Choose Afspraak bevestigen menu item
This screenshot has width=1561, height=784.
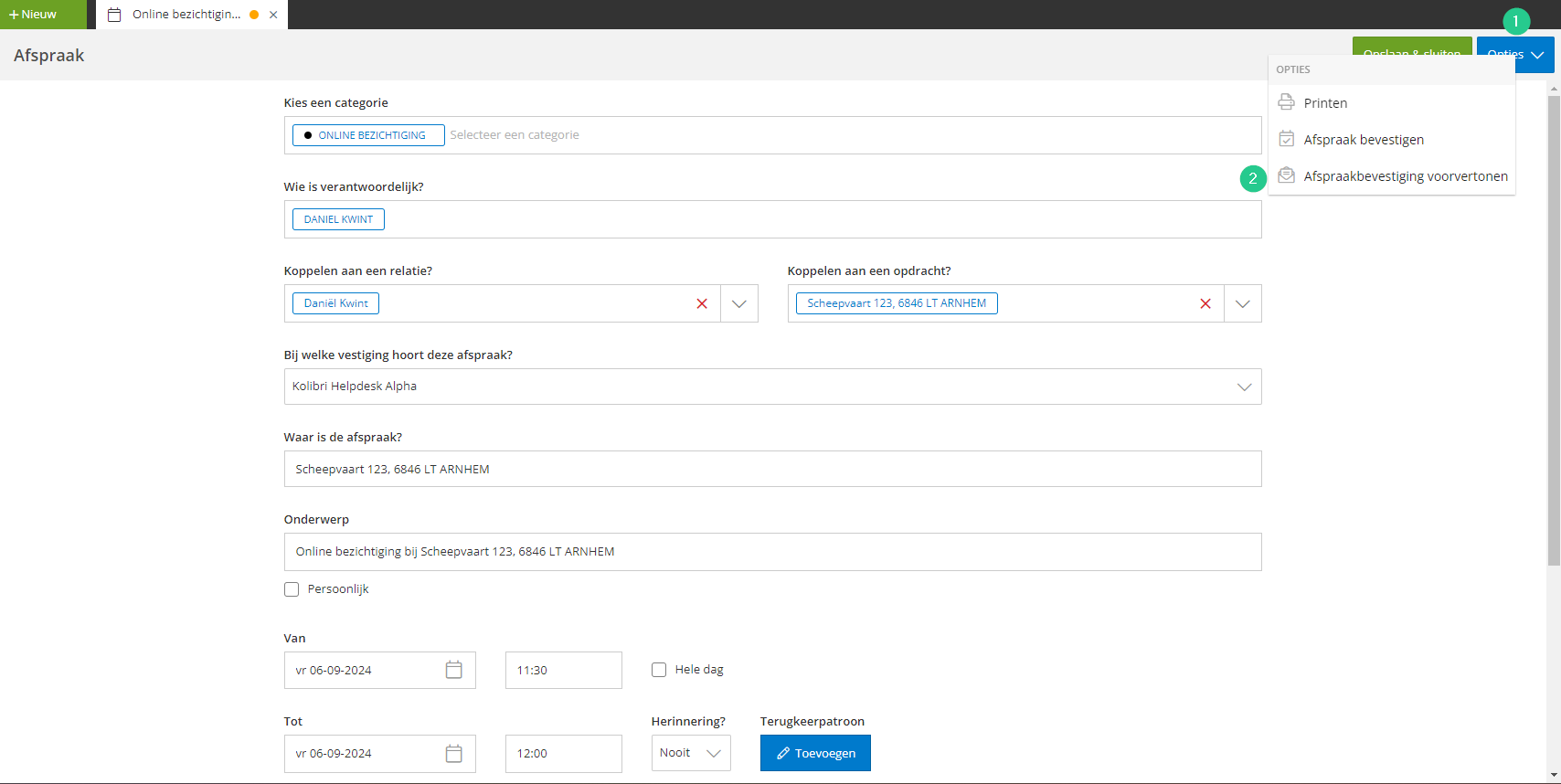[1392, 140]
